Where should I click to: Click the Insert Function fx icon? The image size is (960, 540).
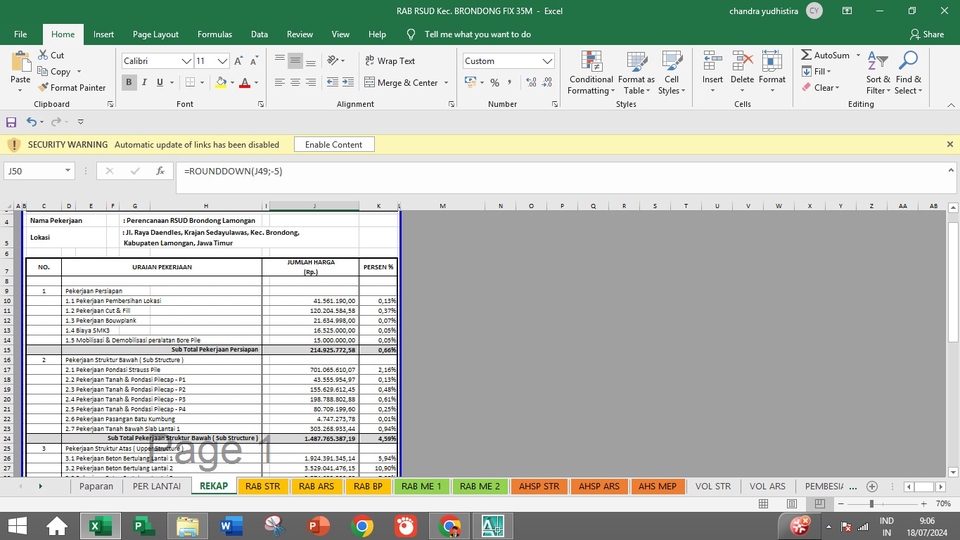(x=160, y=171)
